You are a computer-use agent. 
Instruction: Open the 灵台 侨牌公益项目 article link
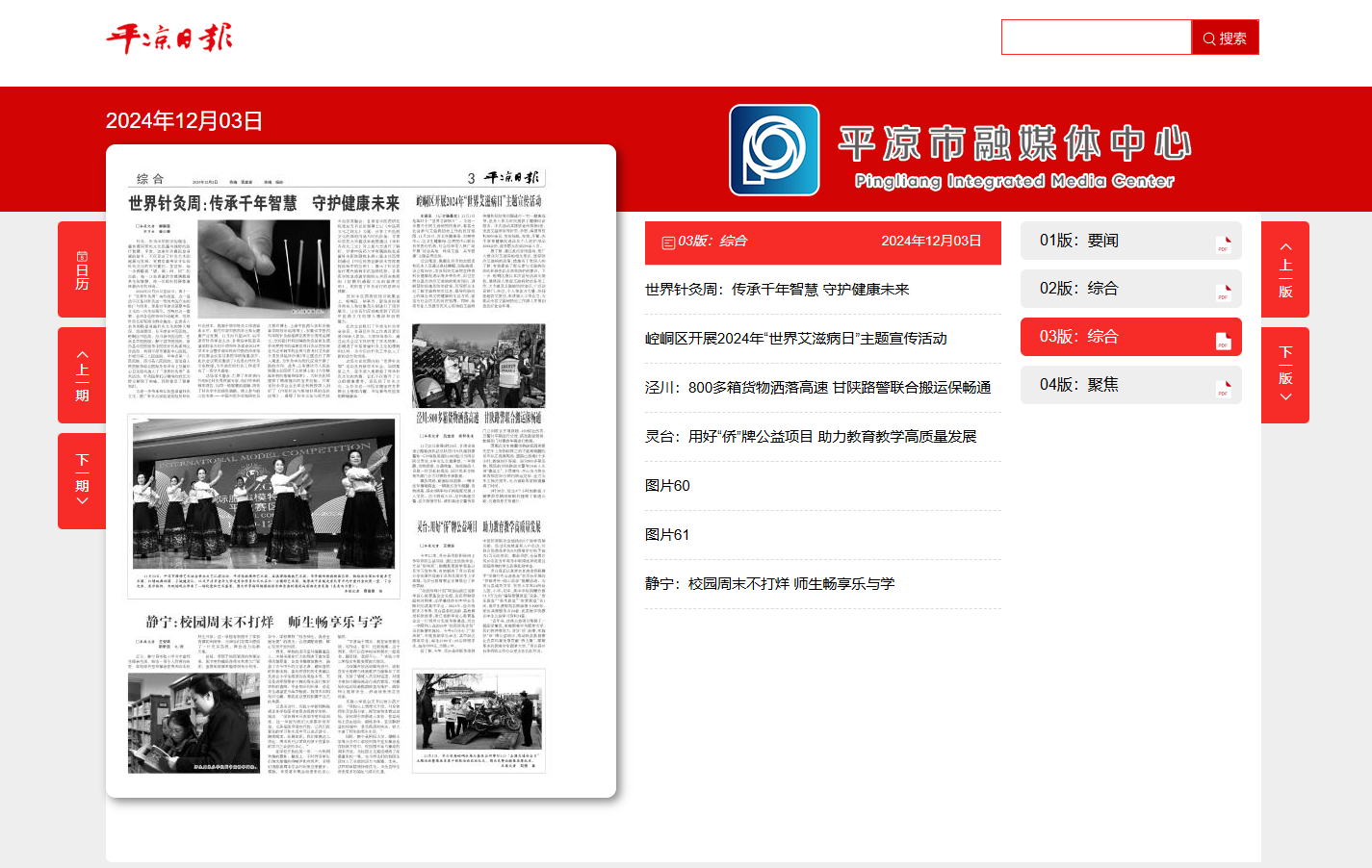[x=810, y=437]
